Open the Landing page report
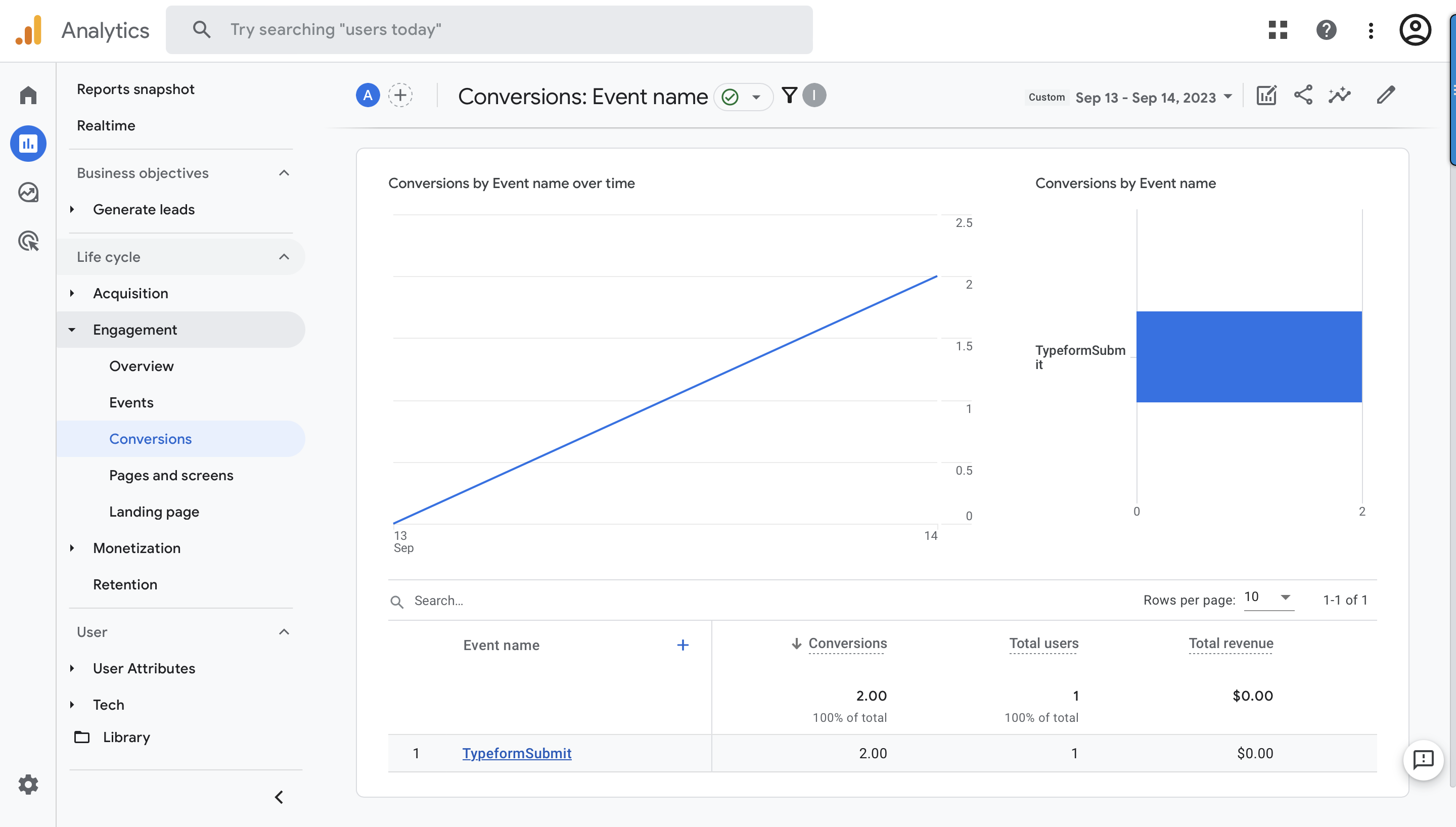Viewport: 1456px width, 827px height. pyautogui.click(x=154, y=512)
